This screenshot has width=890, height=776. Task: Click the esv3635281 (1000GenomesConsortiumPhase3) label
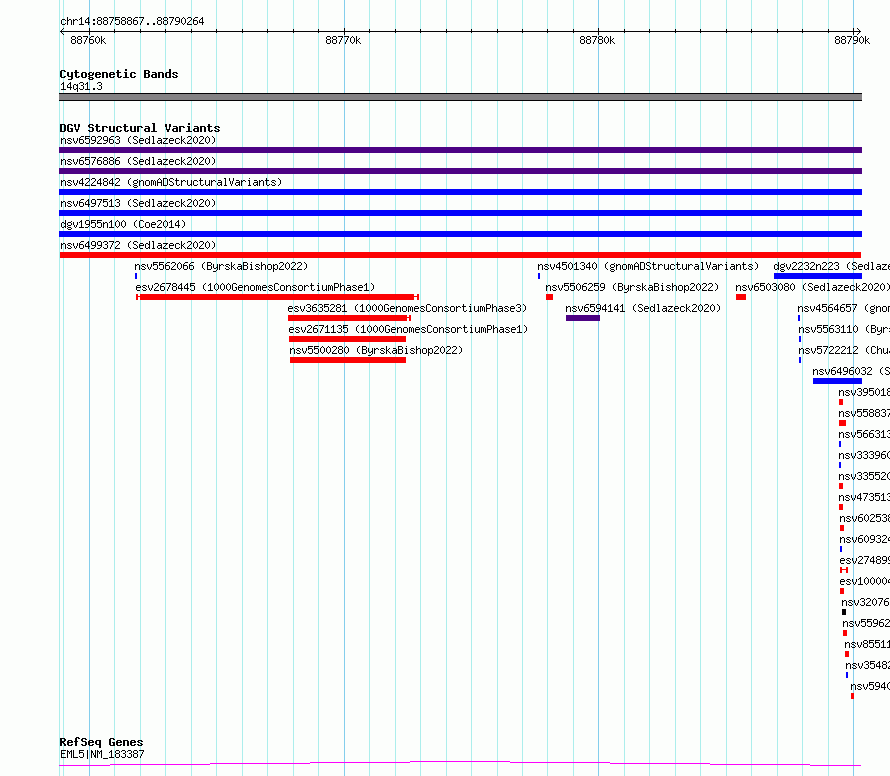point(407,308)
